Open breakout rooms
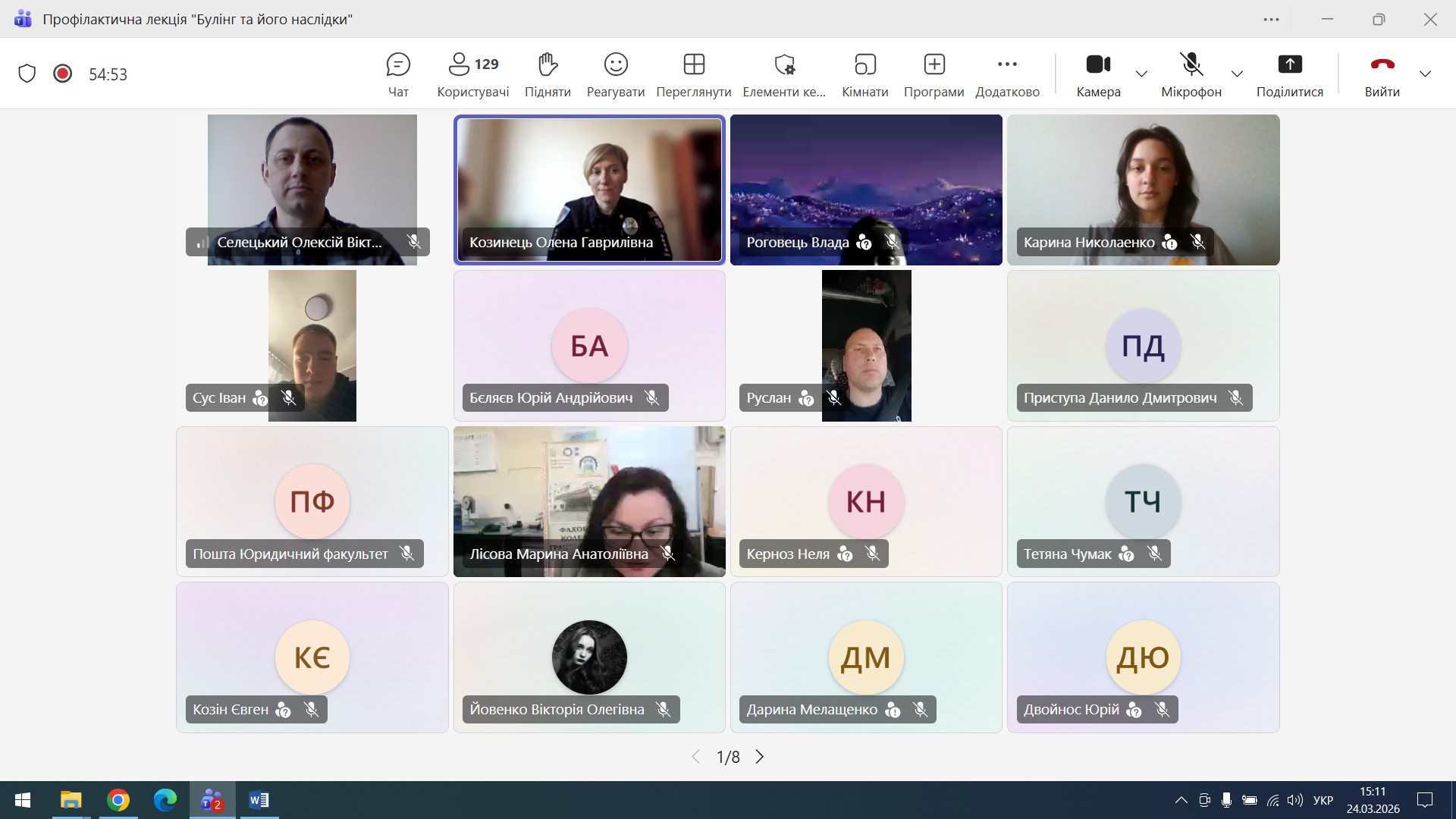The width and height of the screenshot is (1456, 819). [864, 74]
